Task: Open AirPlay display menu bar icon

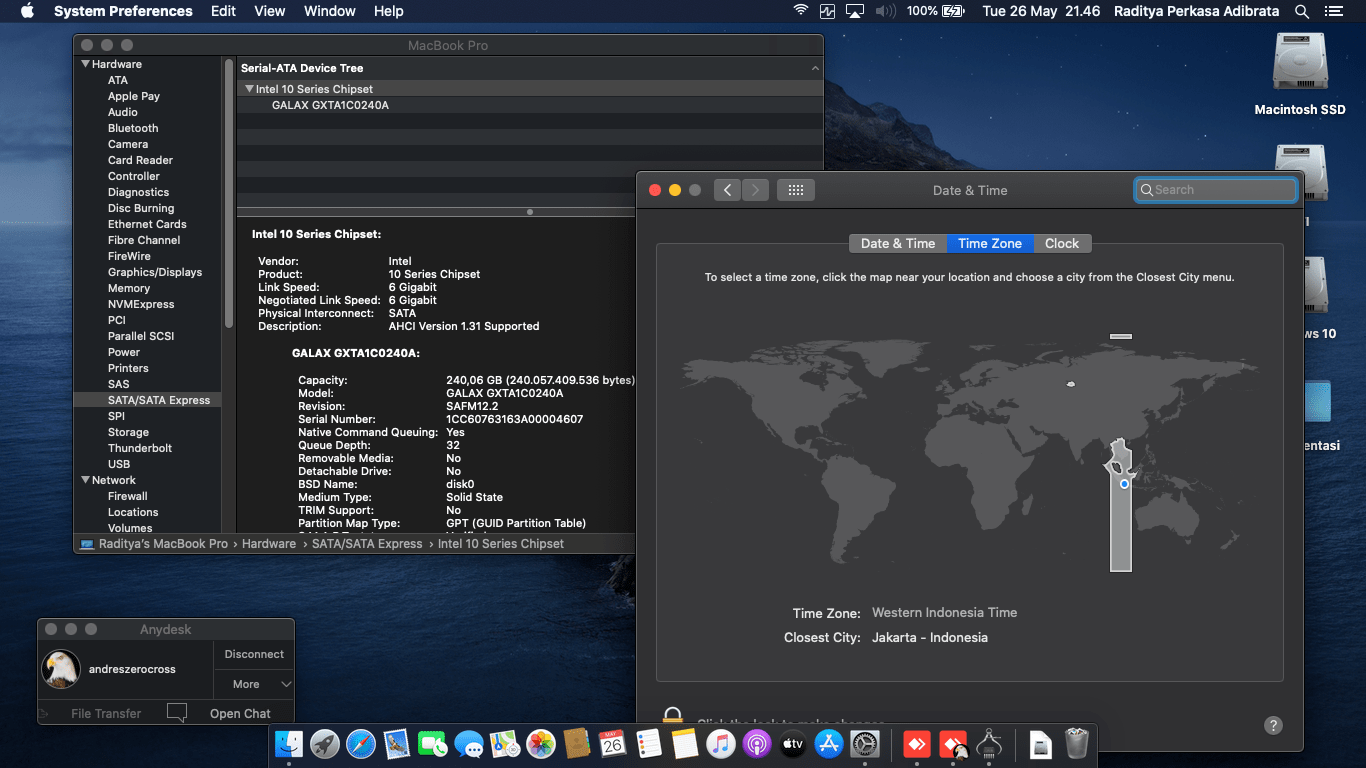Action: (x=854, y=11)
